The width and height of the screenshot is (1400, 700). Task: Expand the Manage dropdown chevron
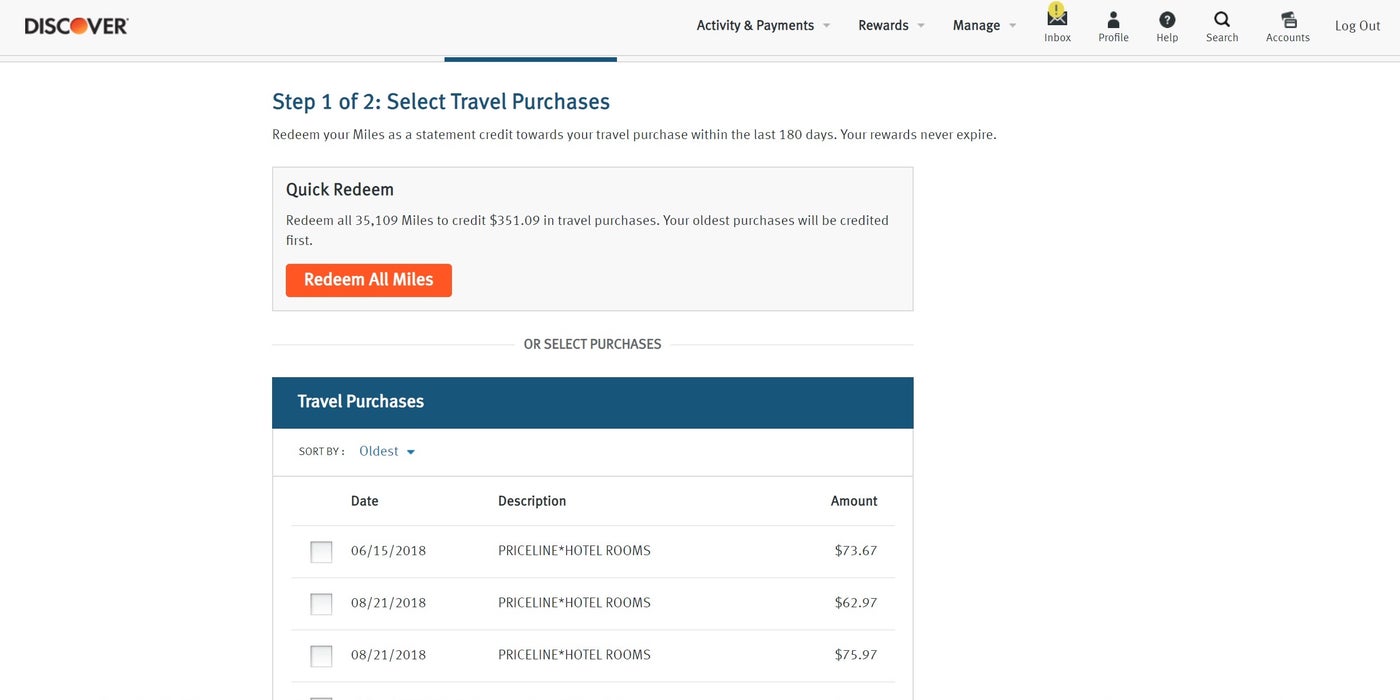(1012, 25)
